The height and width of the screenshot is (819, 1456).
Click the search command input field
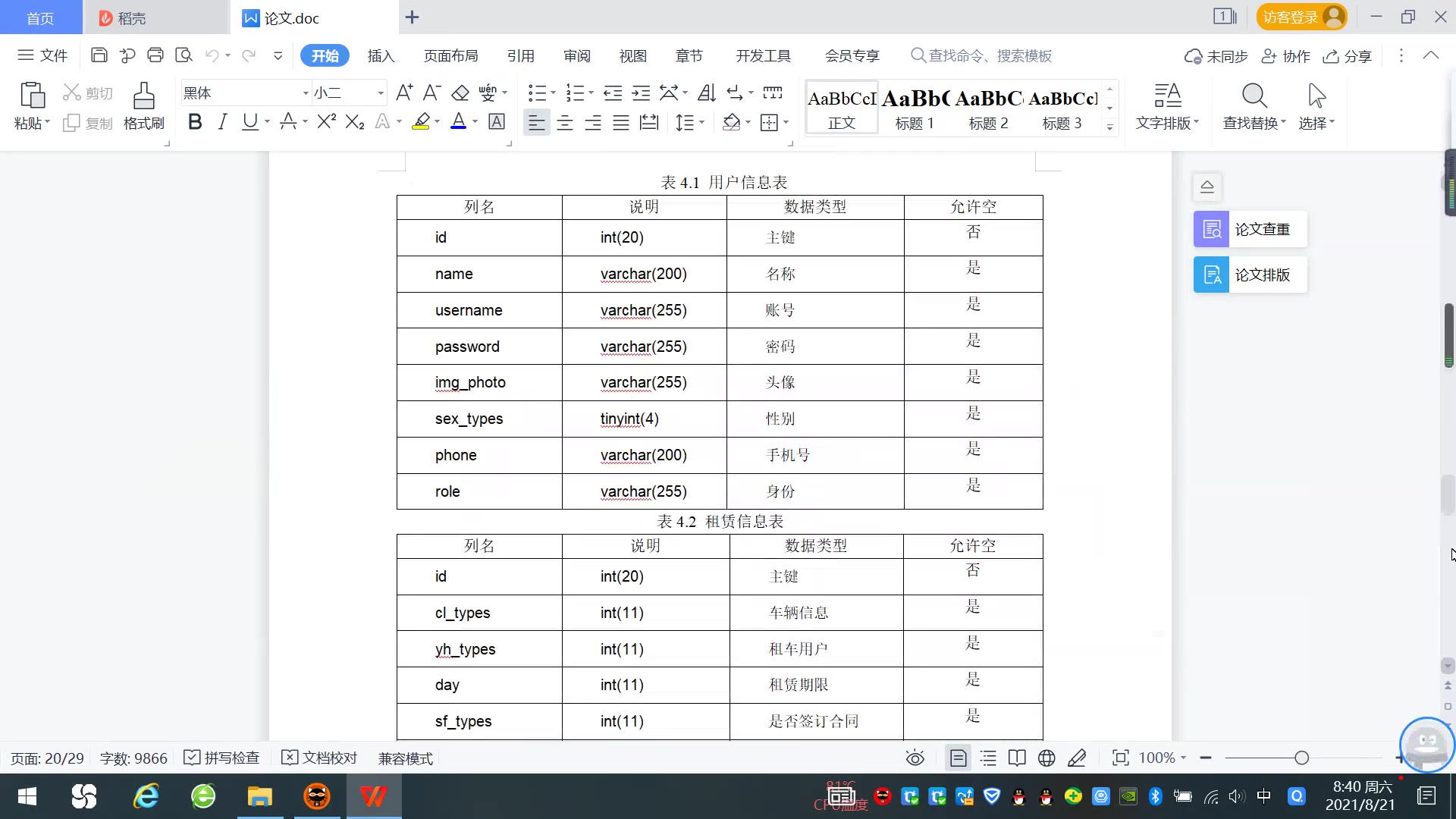click(981, 55)
